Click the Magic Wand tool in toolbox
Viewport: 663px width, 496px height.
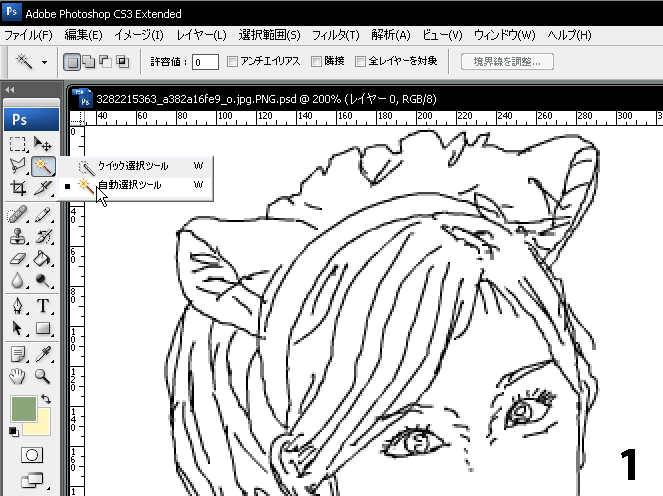point(43,166)
